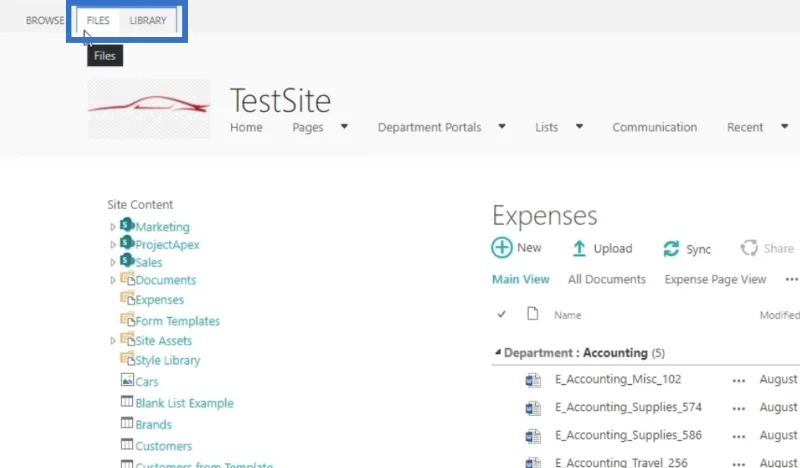Open the Form Templates link

[178, 322]
